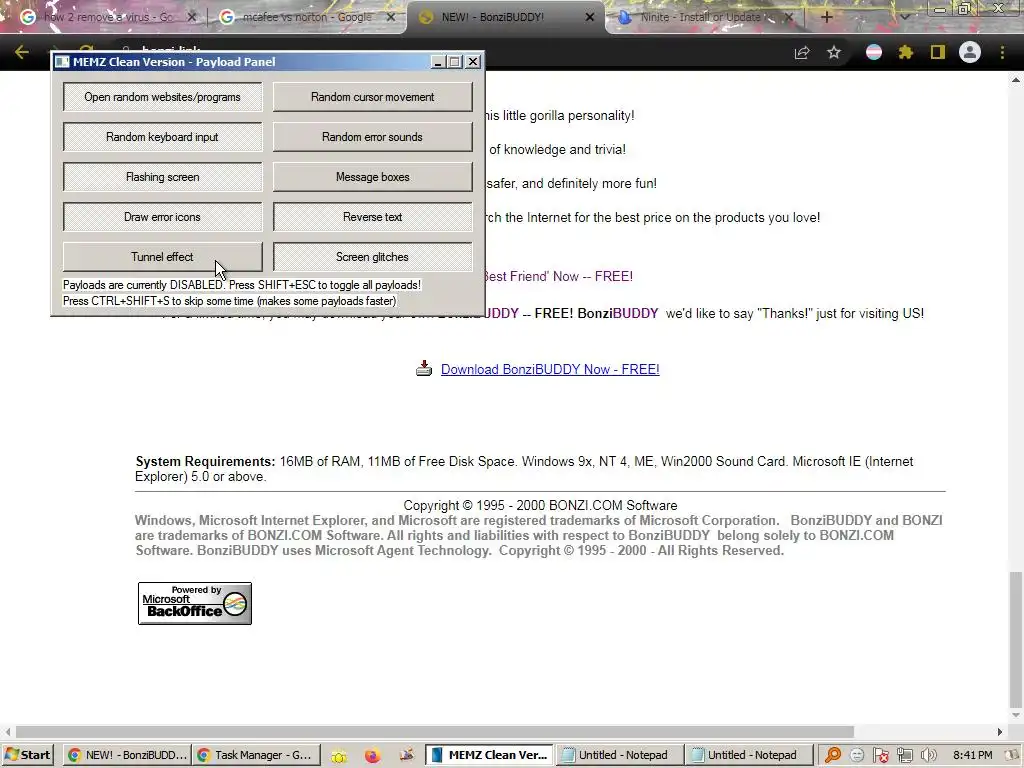Click the vertical scrollbar thumb
The height and width of the screenshot is (768, 1024).
click(1016, 639)
